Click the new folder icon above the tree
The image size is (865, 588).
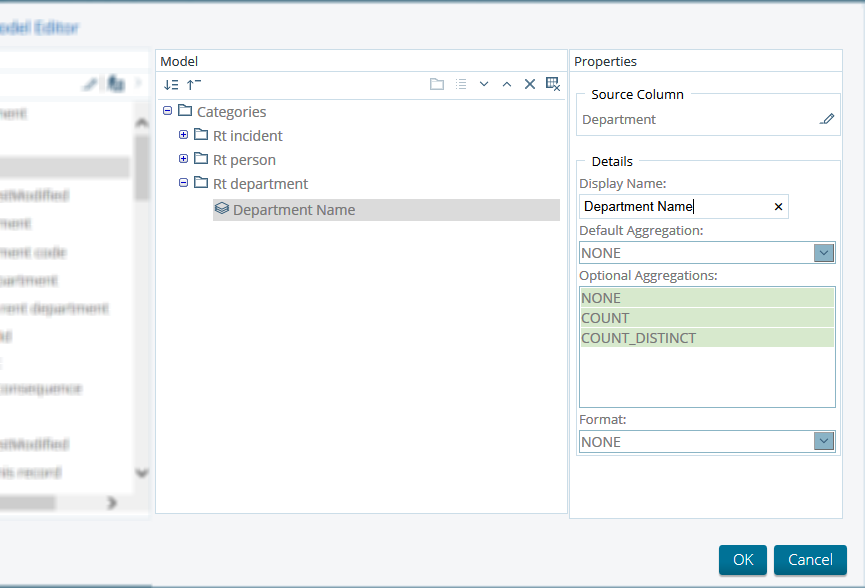(437, 84)
